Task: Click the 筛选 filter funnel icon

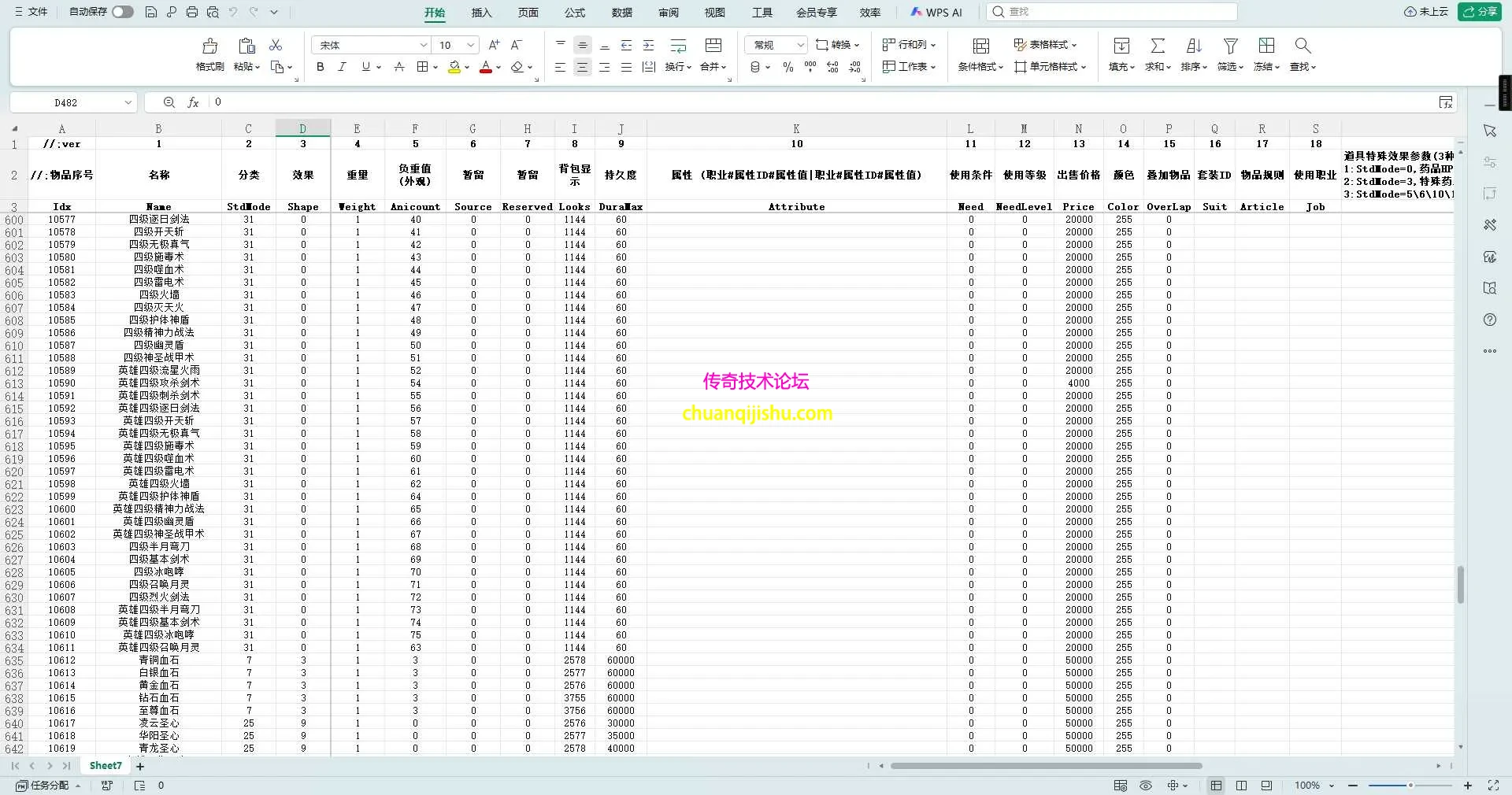Action: coord(1230,46)
